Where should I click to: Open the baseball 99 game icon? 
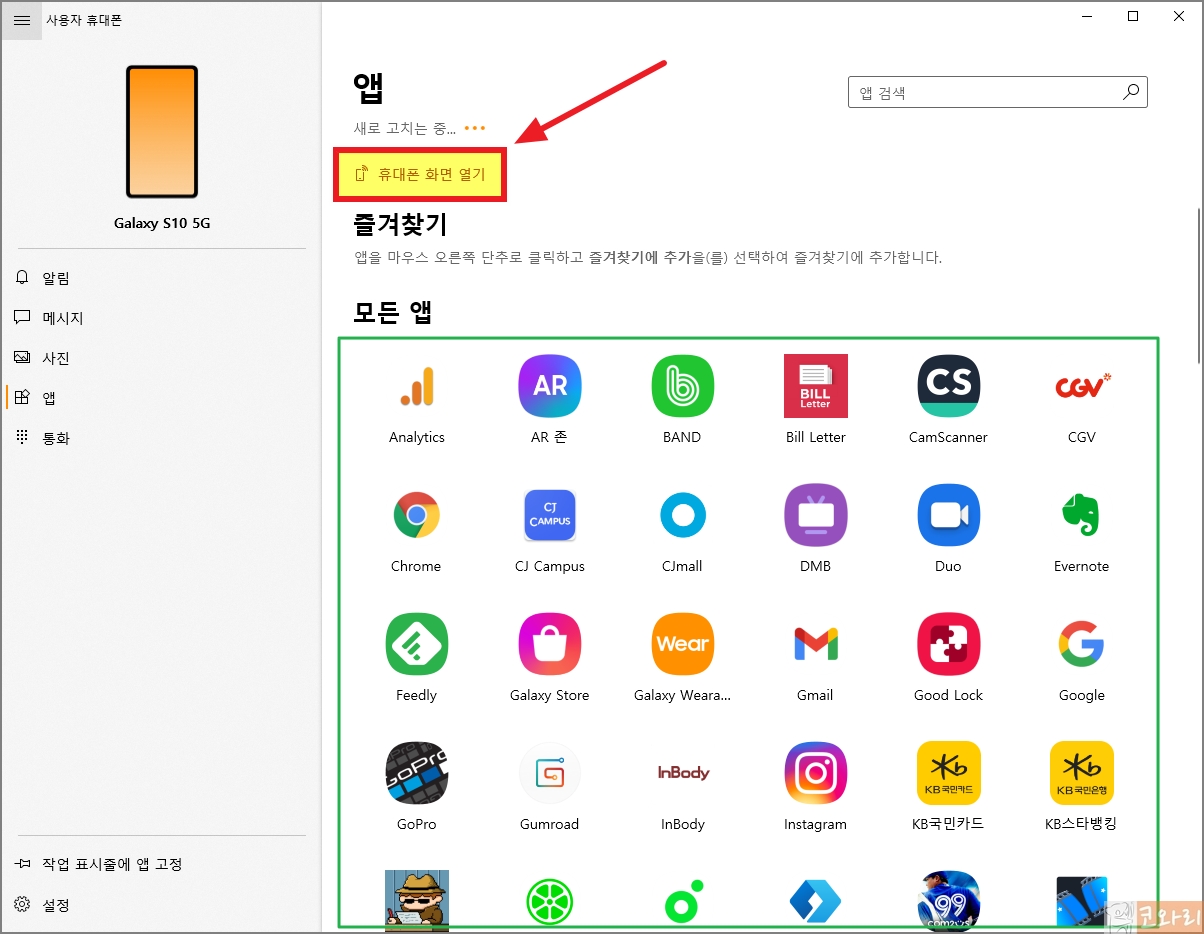pos(948,902)
